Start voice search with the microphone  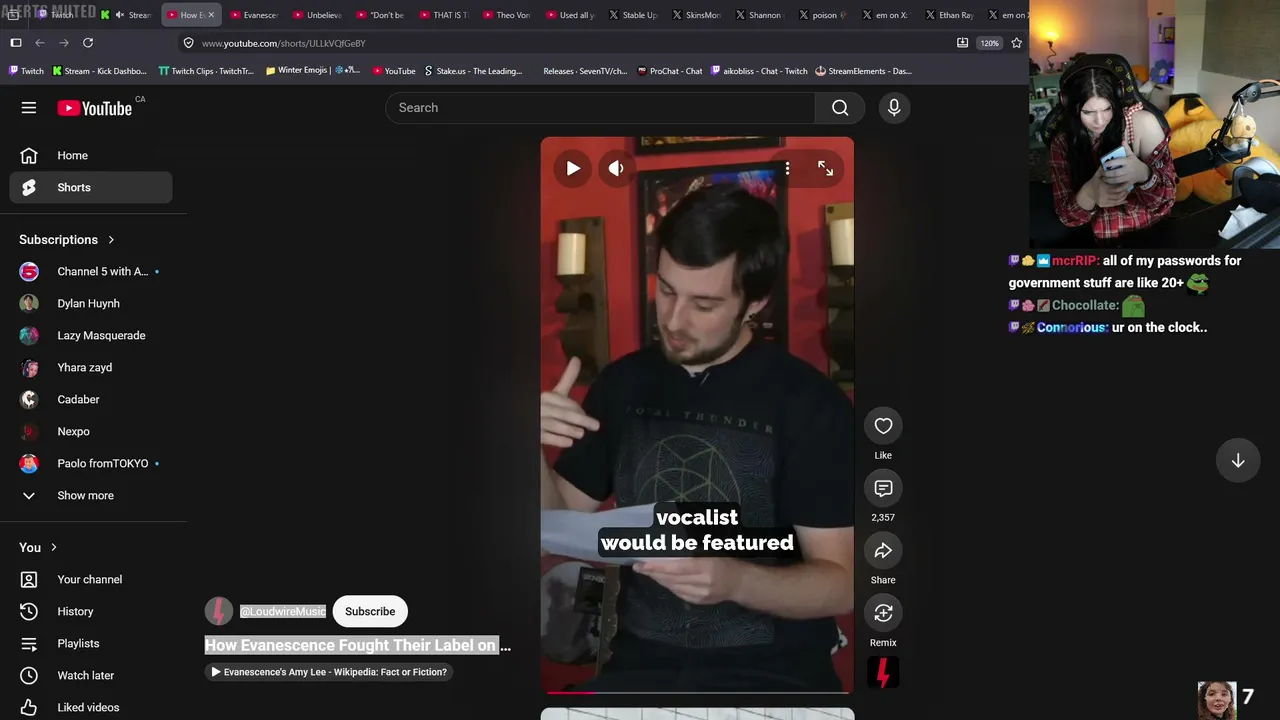point(894,108)
